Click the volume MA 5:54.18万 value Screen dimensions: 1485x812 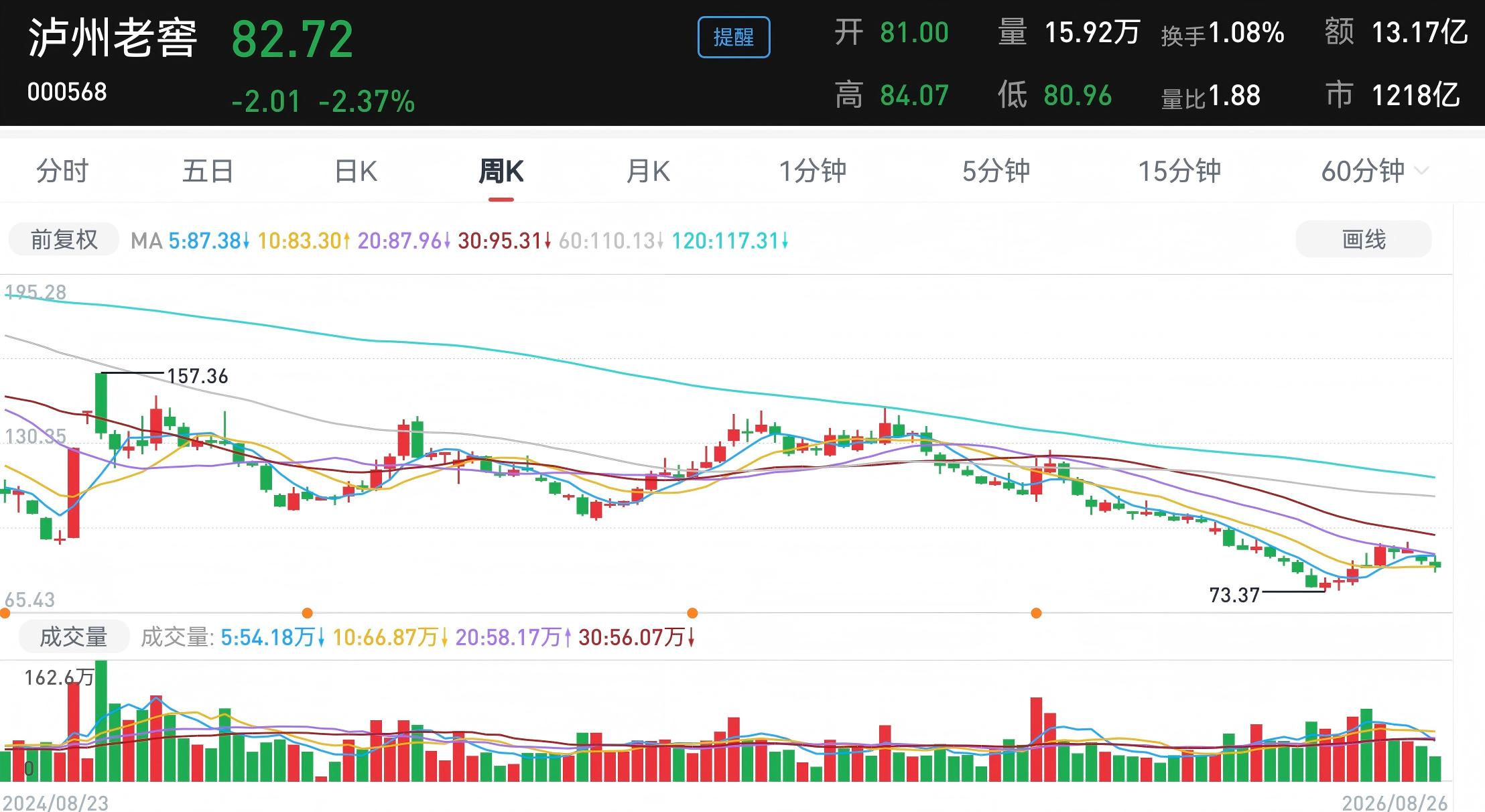coord(273,637)
